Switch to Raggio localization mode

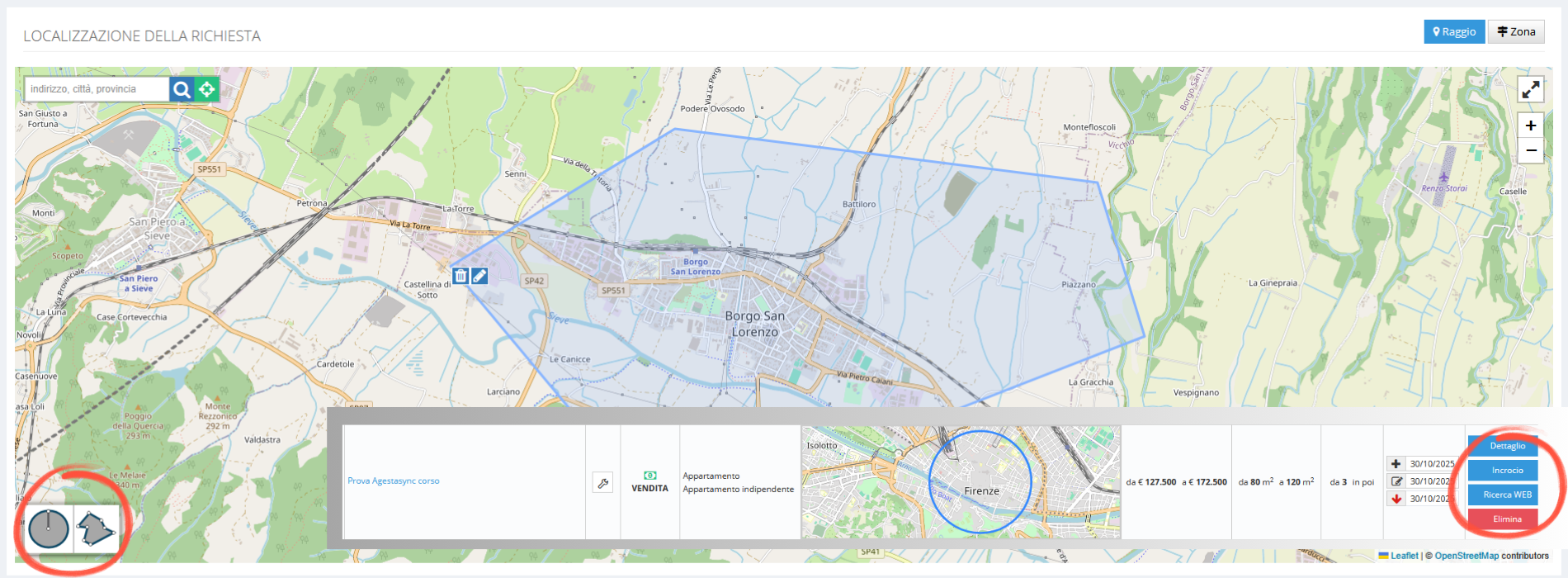click(x=1454, y=32)
